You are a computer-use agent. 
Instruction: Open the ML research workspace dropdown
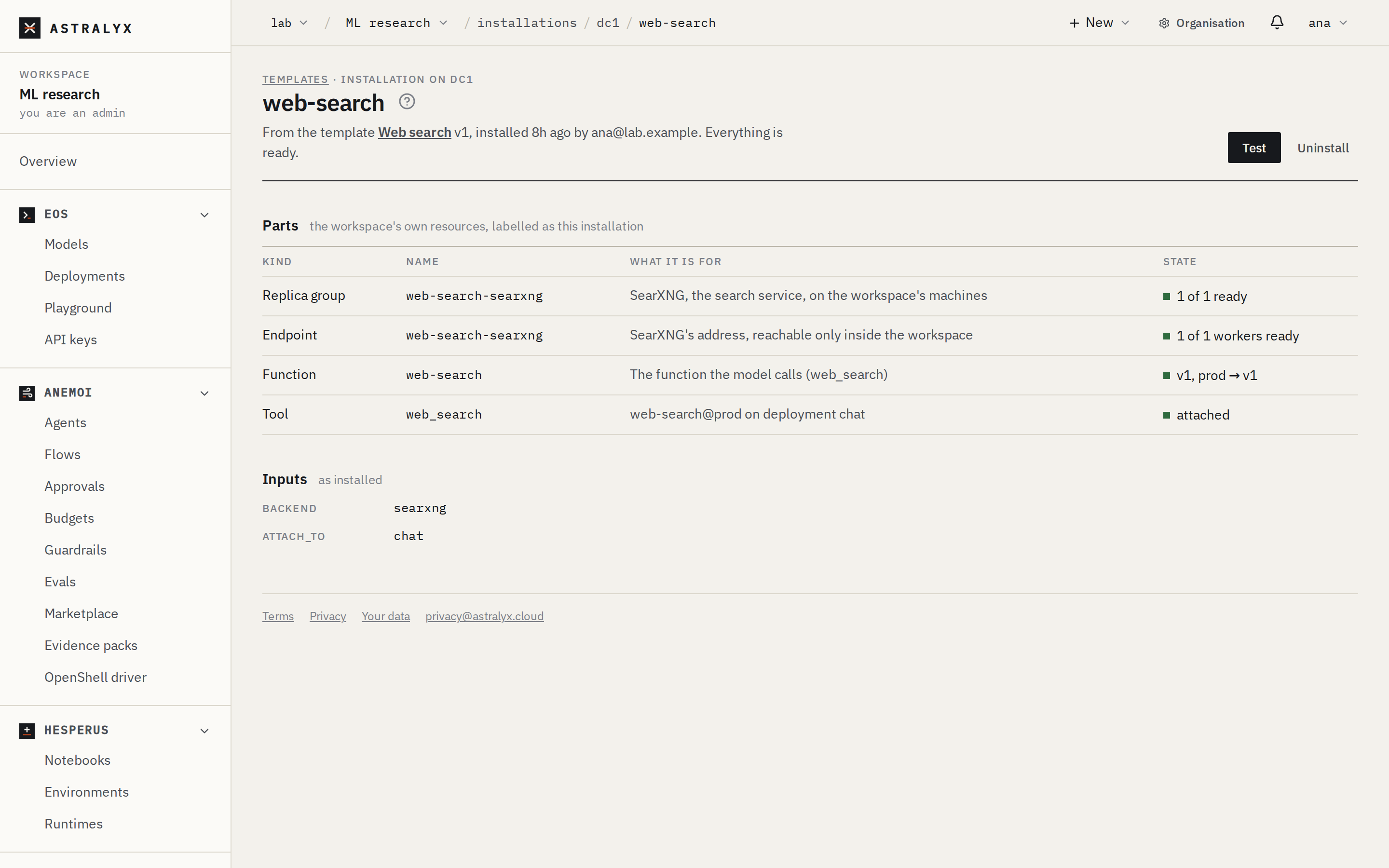[396, 23]
